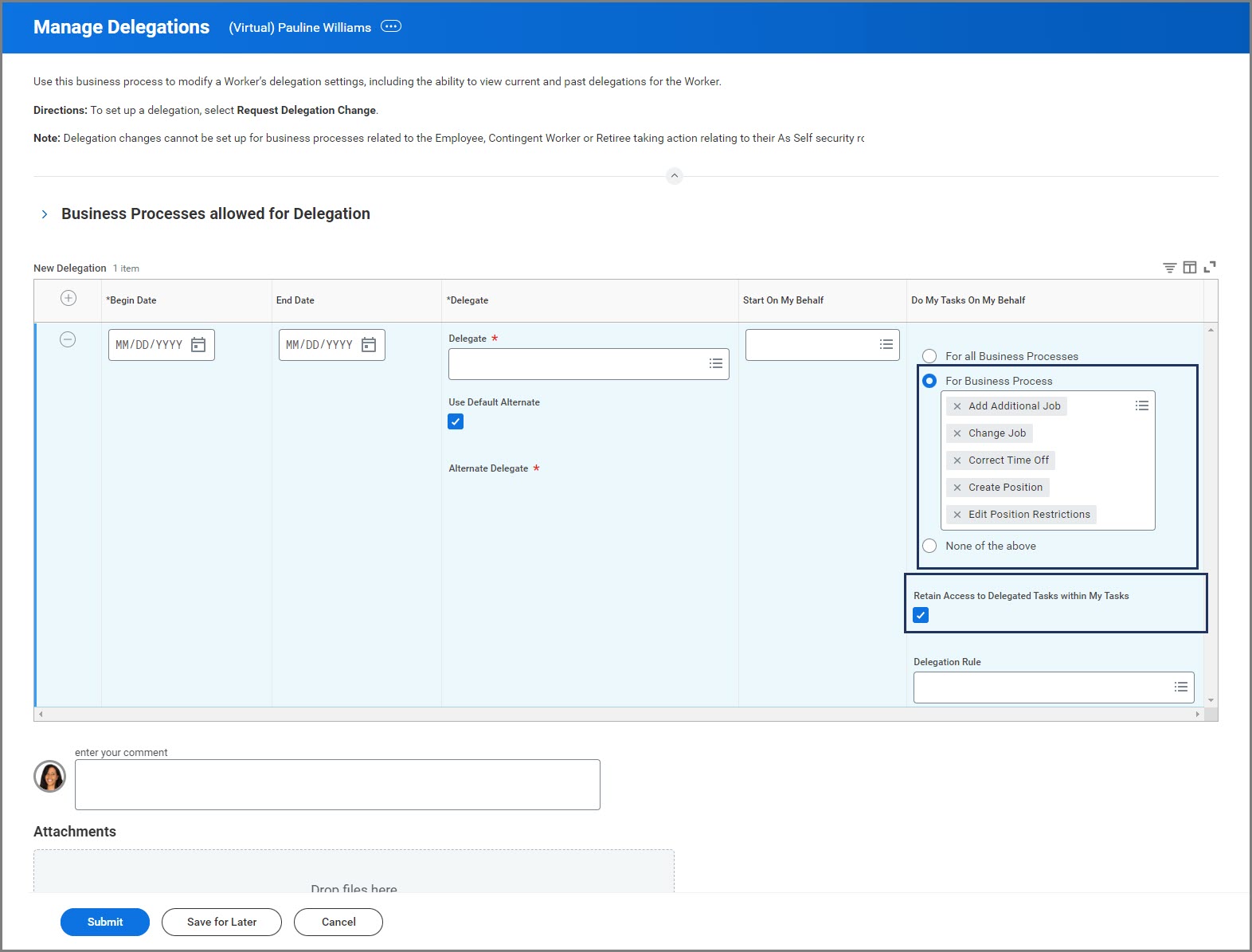The width and height of the screenshot is (1252, 952).
Task: Open related actions ellipsis next to Pauline Williams
Action: 391,26
